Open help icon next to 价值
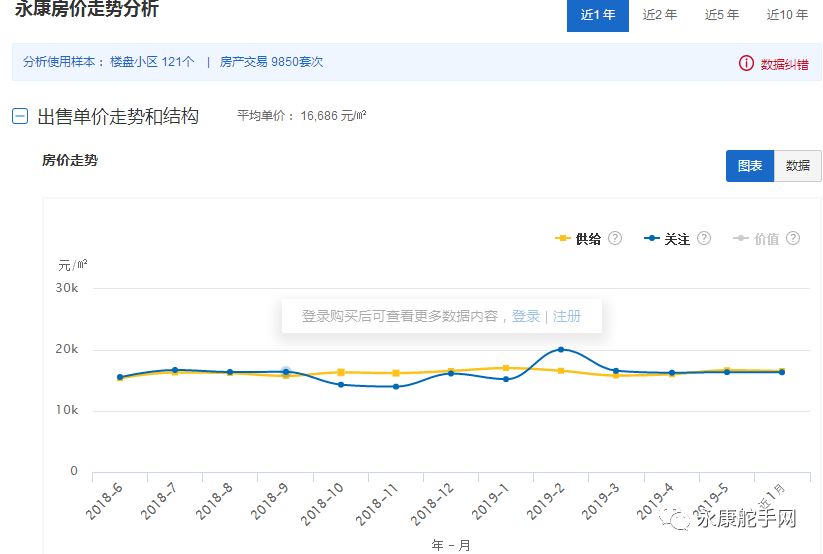Viewport: 823px width, 554px height. tap(793, 238)
